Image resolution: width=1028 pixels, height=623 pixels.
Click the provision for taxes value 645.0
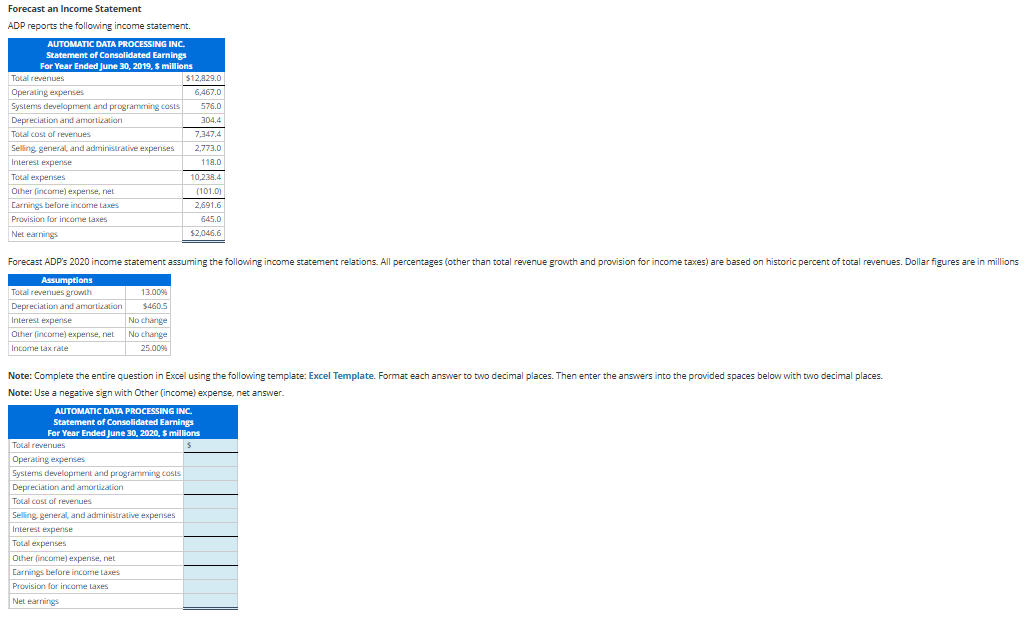pos(211,219)
